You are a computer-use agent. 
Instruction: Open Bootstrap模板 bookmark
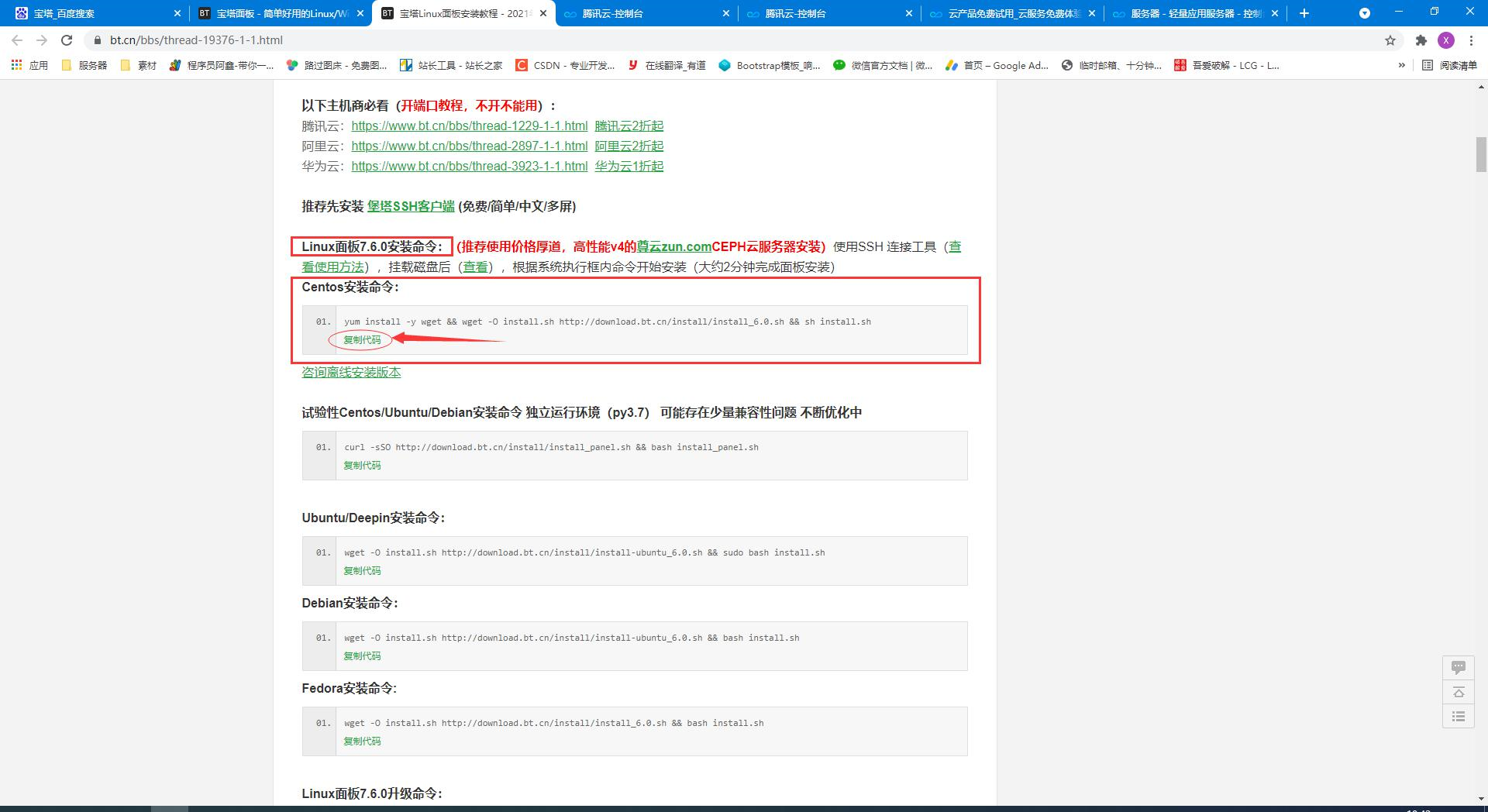coord(770,66)
